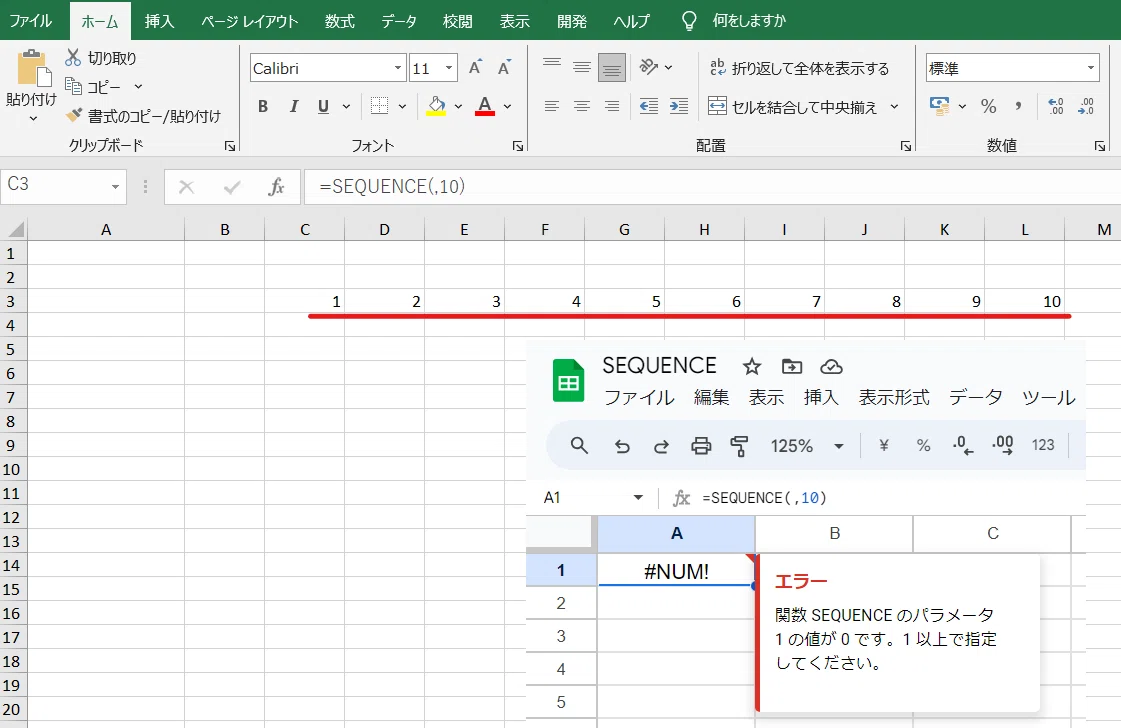Click merge and center (セルを結合して中央揃え)
Viewport: 1121px width, 728px height.
tap(792, 107)
